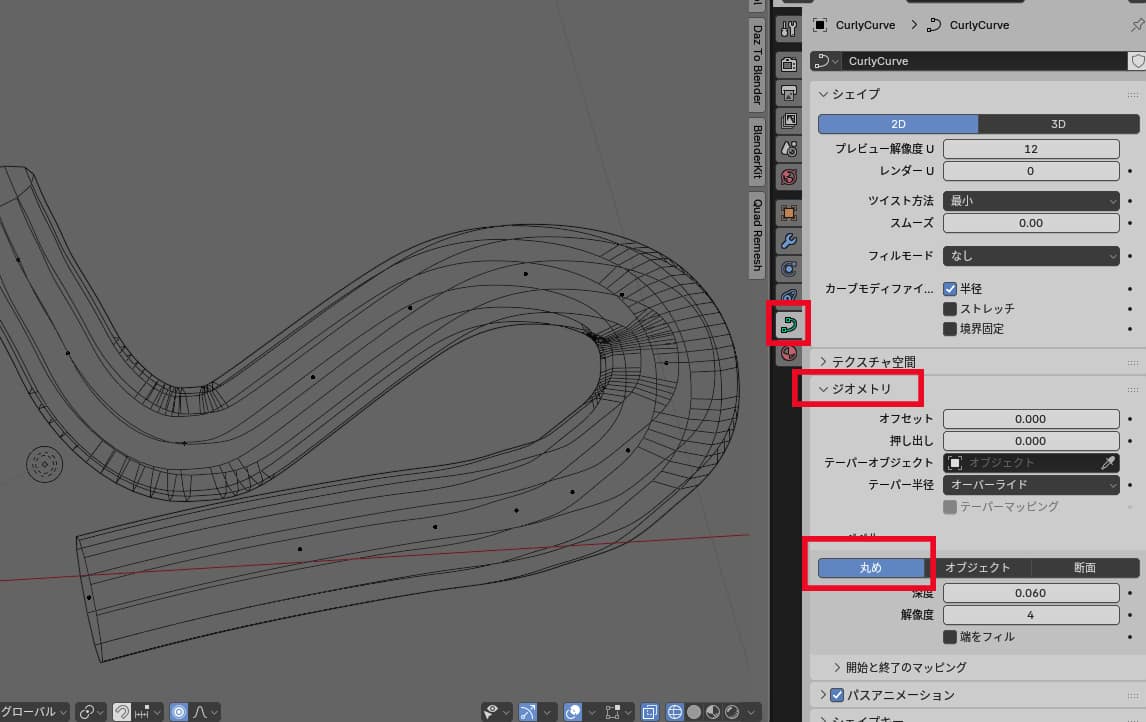Open the World properties tab
1146x722 pixels.
tap(788, 177)
